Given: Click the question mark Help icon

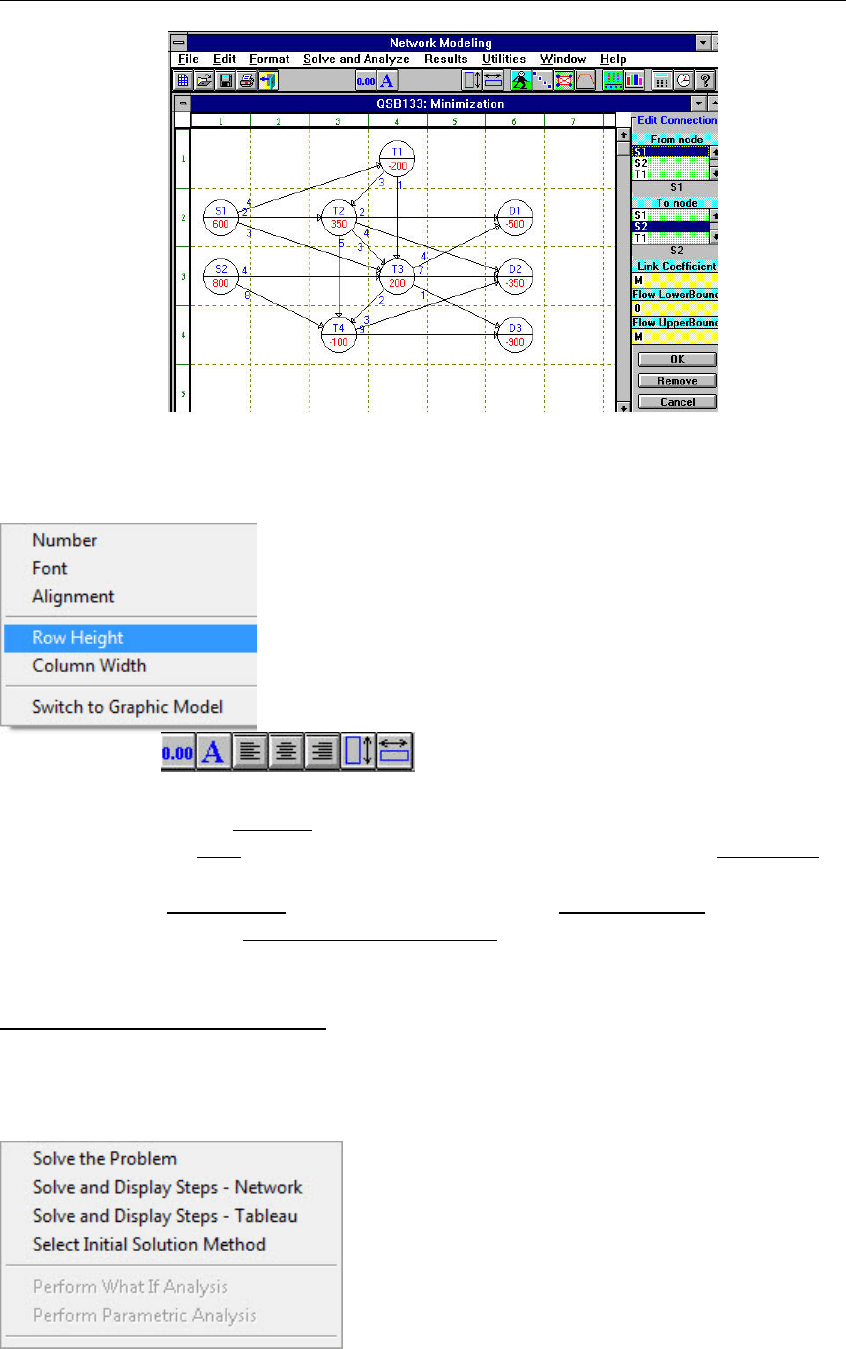Looking at the screenshot, I should click(704, 81).
